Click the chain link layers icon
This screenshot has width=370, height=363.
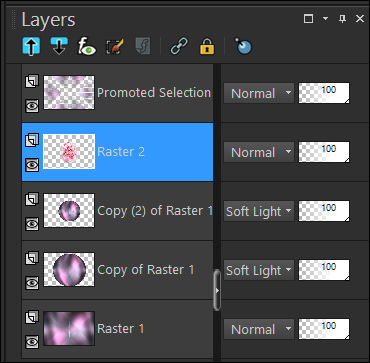click(x=179, y=46)
